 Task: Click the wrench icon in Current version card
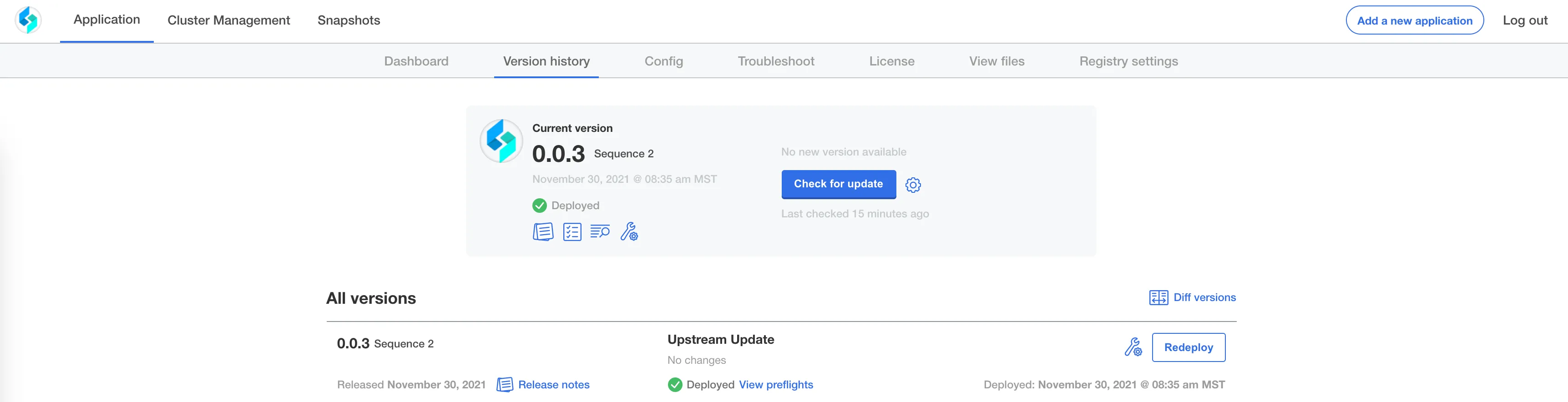[629, 232]
